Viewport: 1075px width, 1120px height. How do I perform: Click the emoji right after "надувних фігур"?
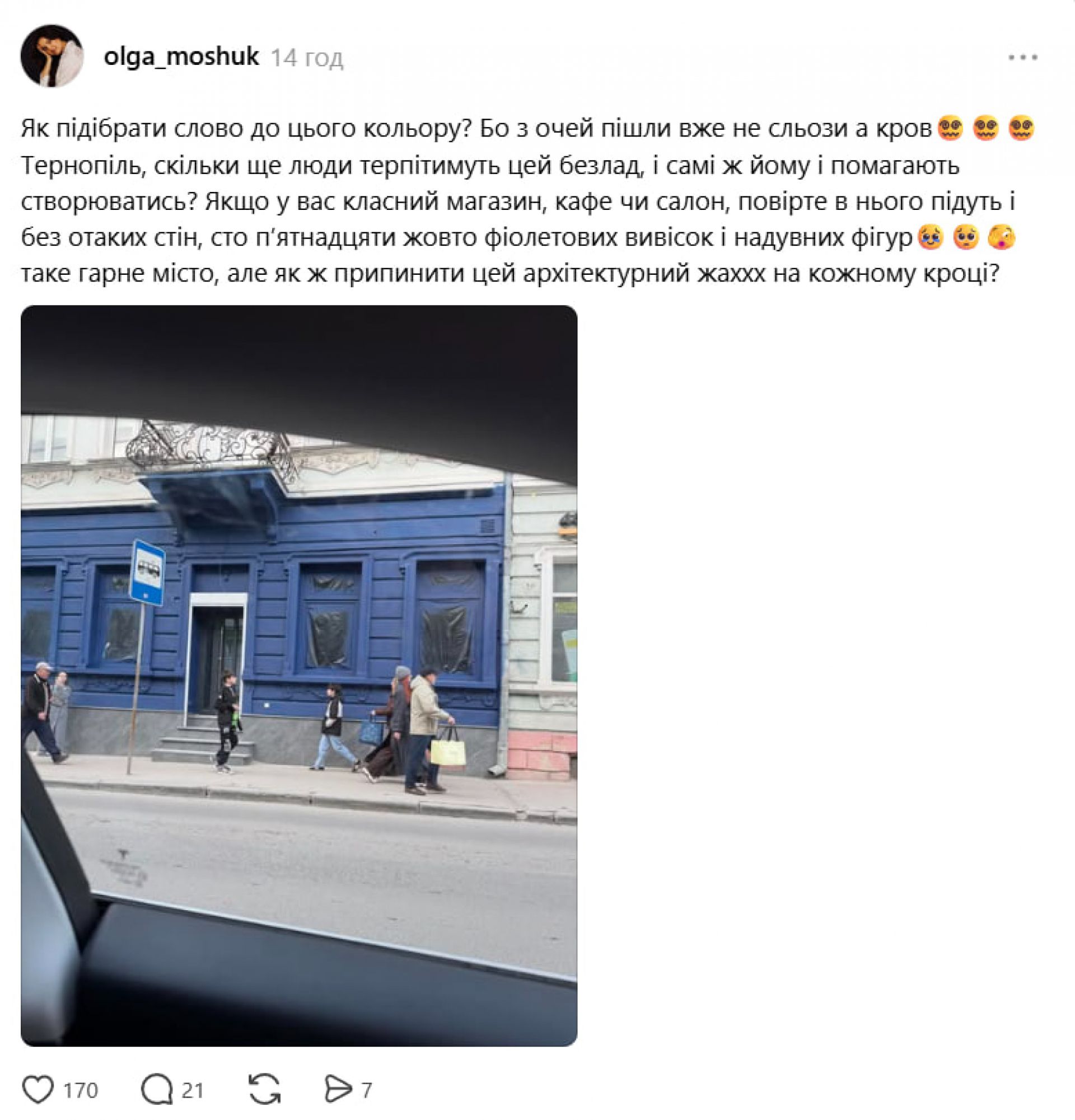coord(931,237)
